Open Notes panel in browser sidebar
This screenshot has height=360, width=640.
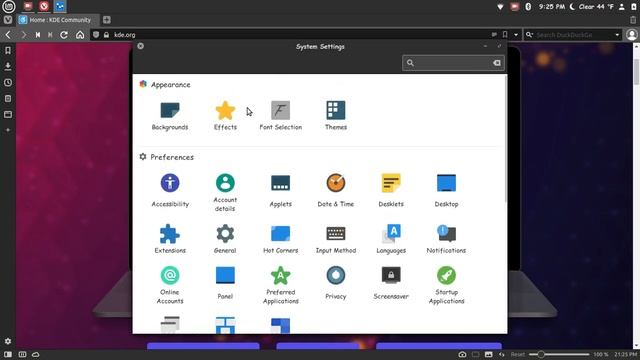pos(8,98)
